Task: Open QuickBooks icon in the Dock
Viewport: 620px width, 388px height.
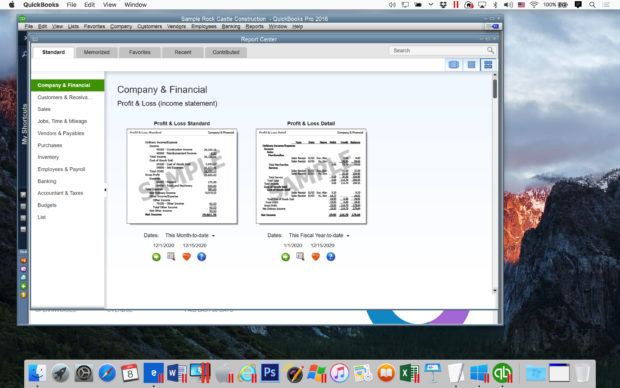Action: coord(502,373)
